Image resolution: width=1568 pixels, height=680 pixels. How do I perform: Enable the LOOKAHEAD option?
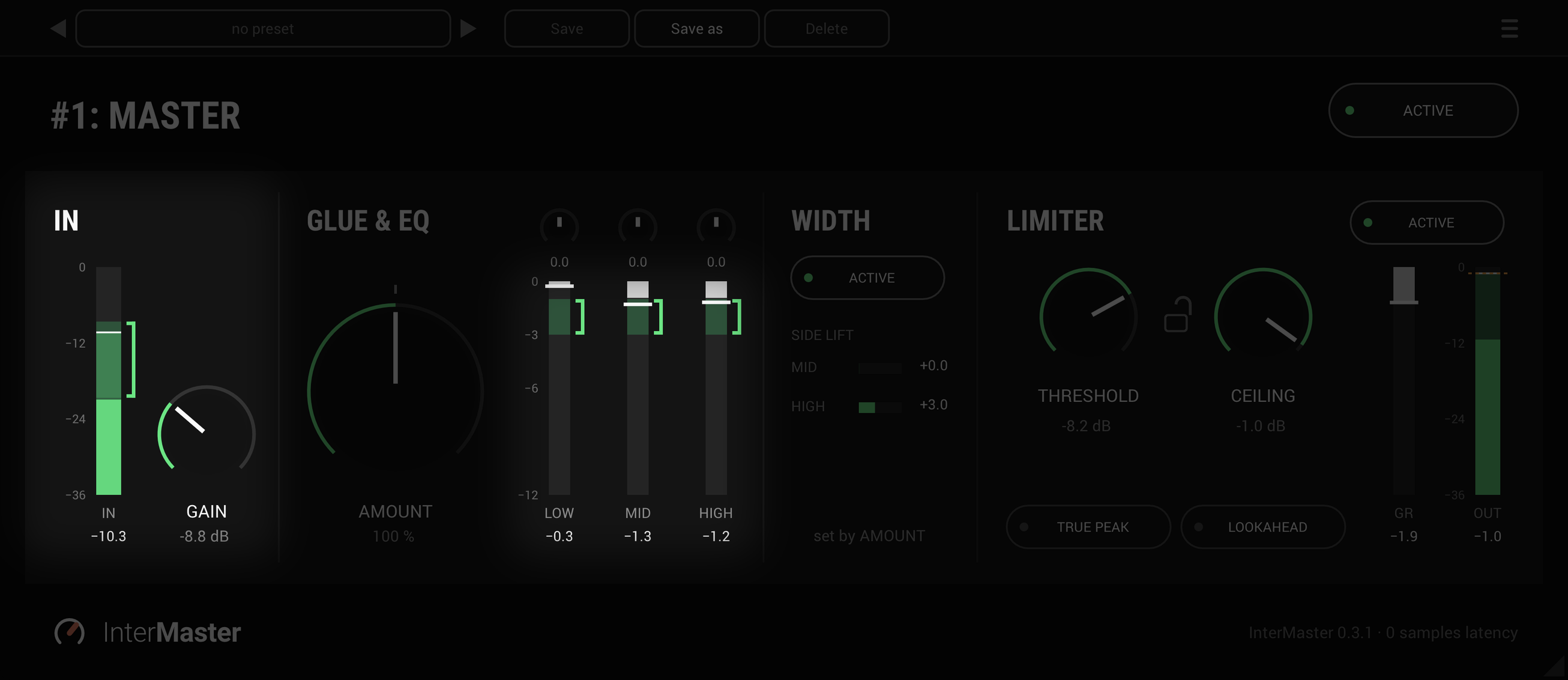tap(1263, 527)
